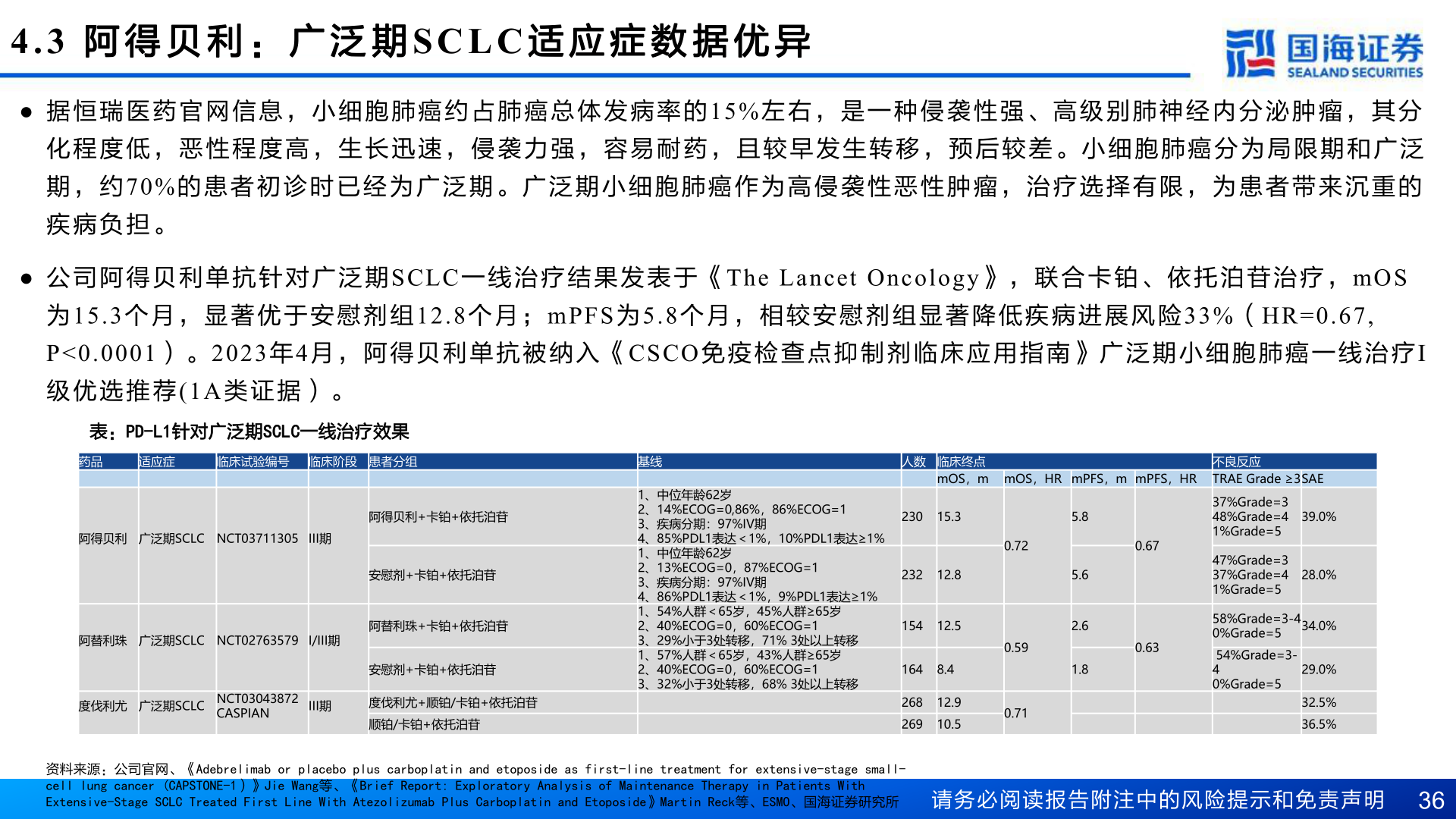Screen dimensions: 1456x819
Task: Click the mPFS HR value '0.67'
Action: pyautogui.click(x=1147, y=546)
